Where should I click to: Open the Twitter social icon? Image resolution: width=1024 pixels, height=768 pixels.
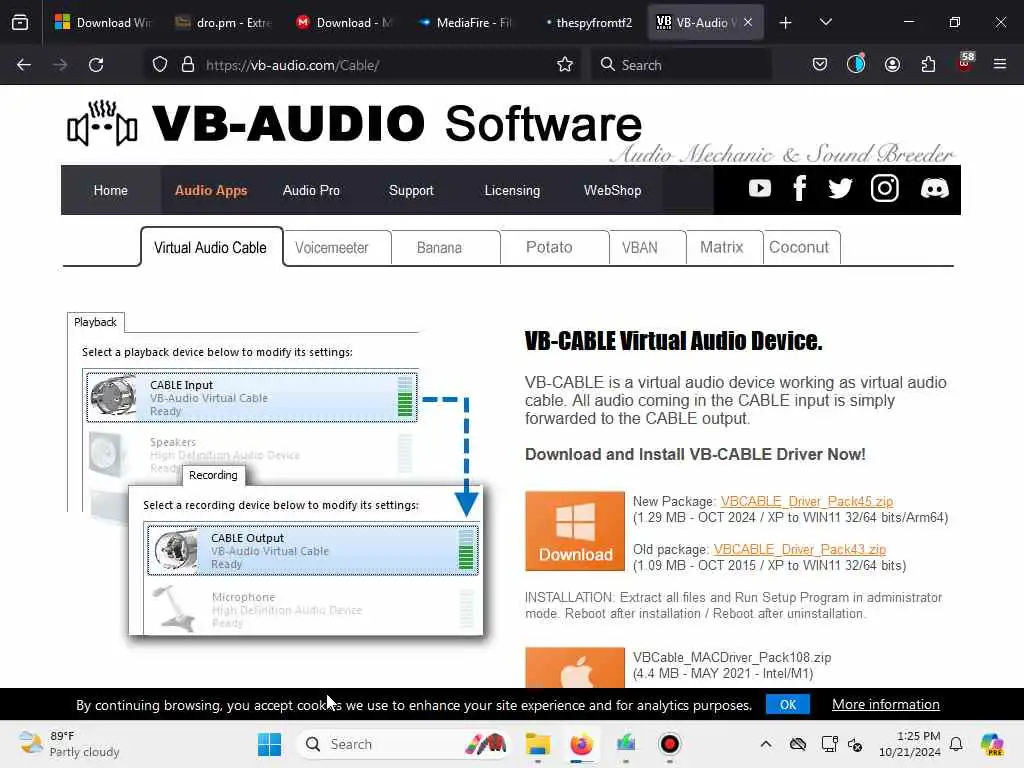840,189
